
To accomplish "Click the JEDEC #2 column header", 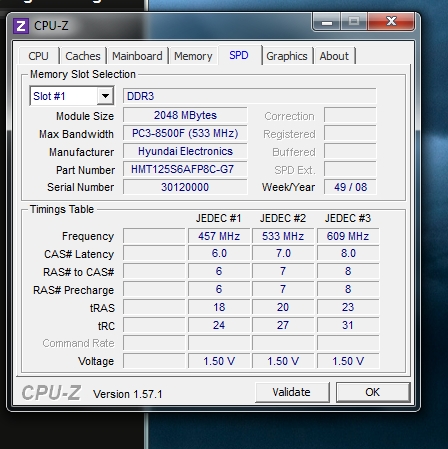I will [x=283, y=218].
